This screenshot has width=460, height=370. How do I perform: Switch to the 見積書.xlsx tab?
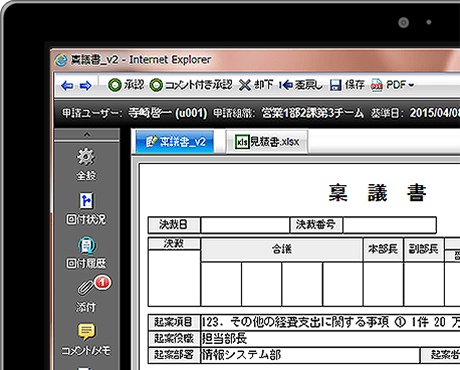click(x=267, y=142)
